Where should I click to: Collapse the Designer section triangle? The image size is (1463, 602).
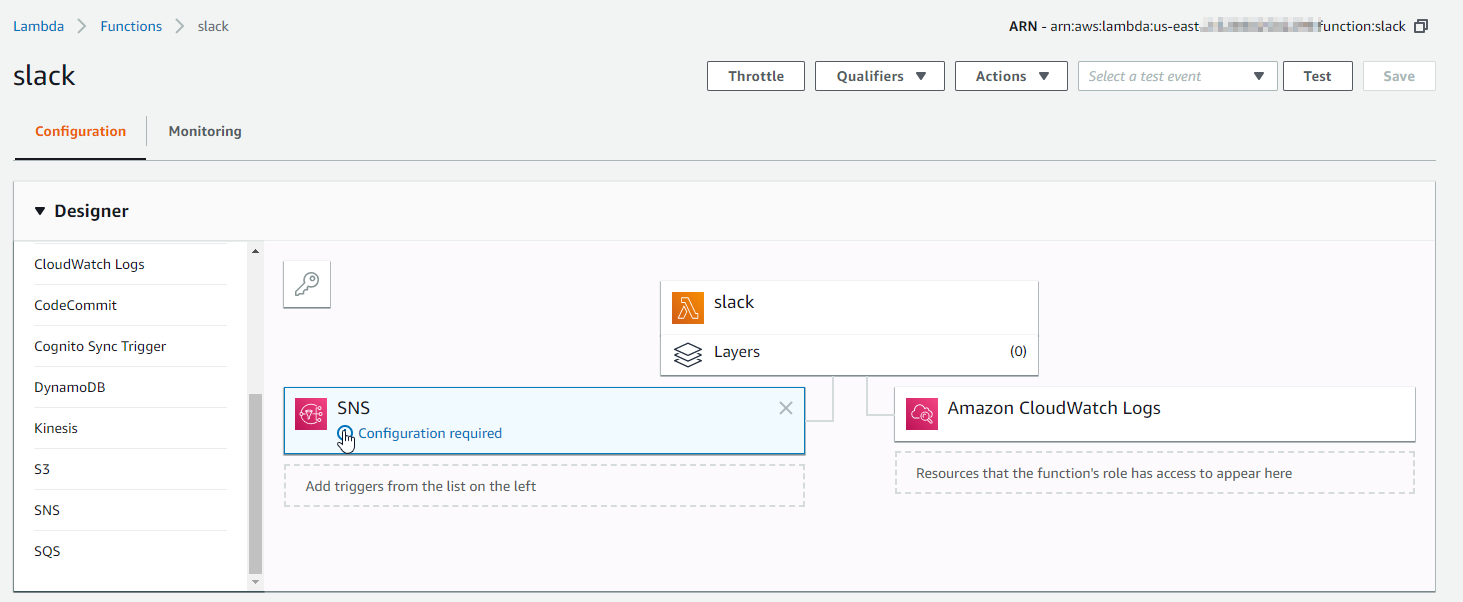tap(40, 211)
